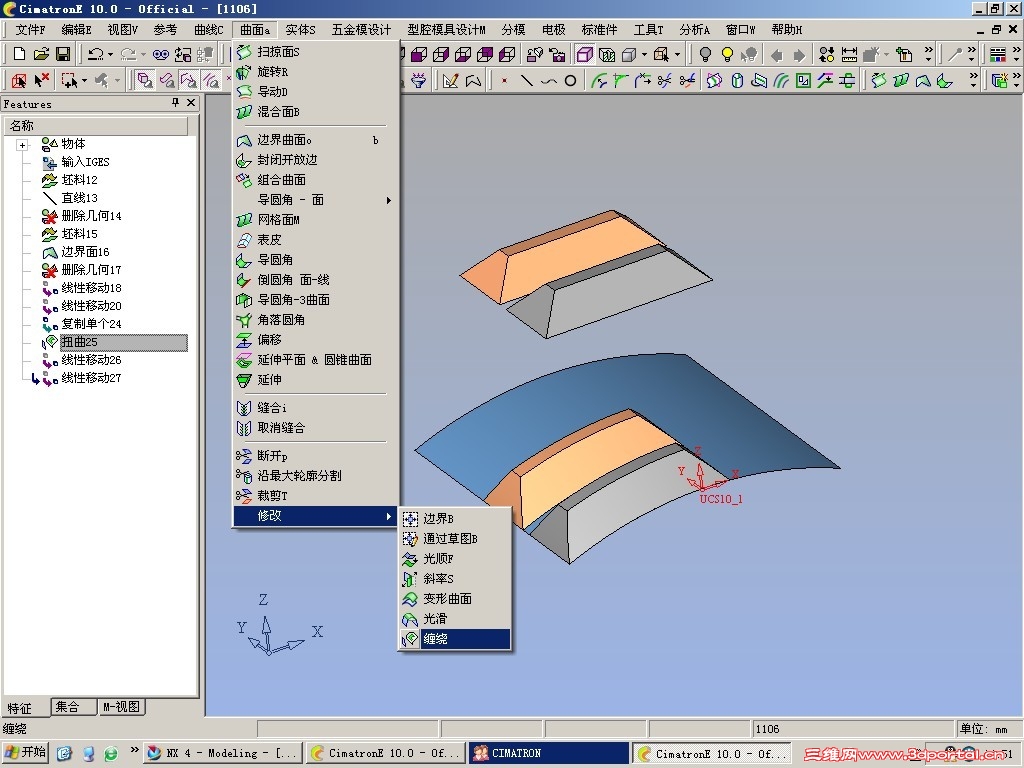Expand the toolbar overflow chevron beside the color palette icon

click(x=1016, y=54)
